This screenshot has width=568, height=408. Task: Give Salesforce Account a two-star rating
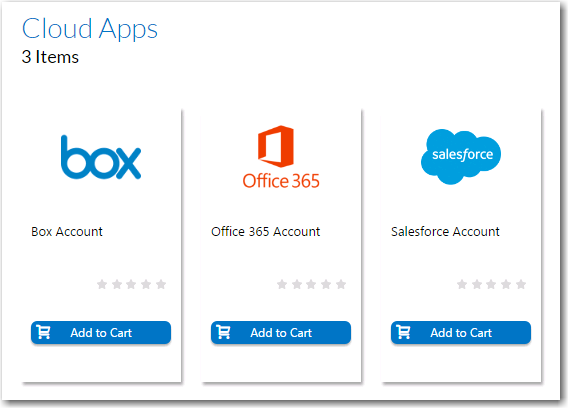tap(477, 284)
